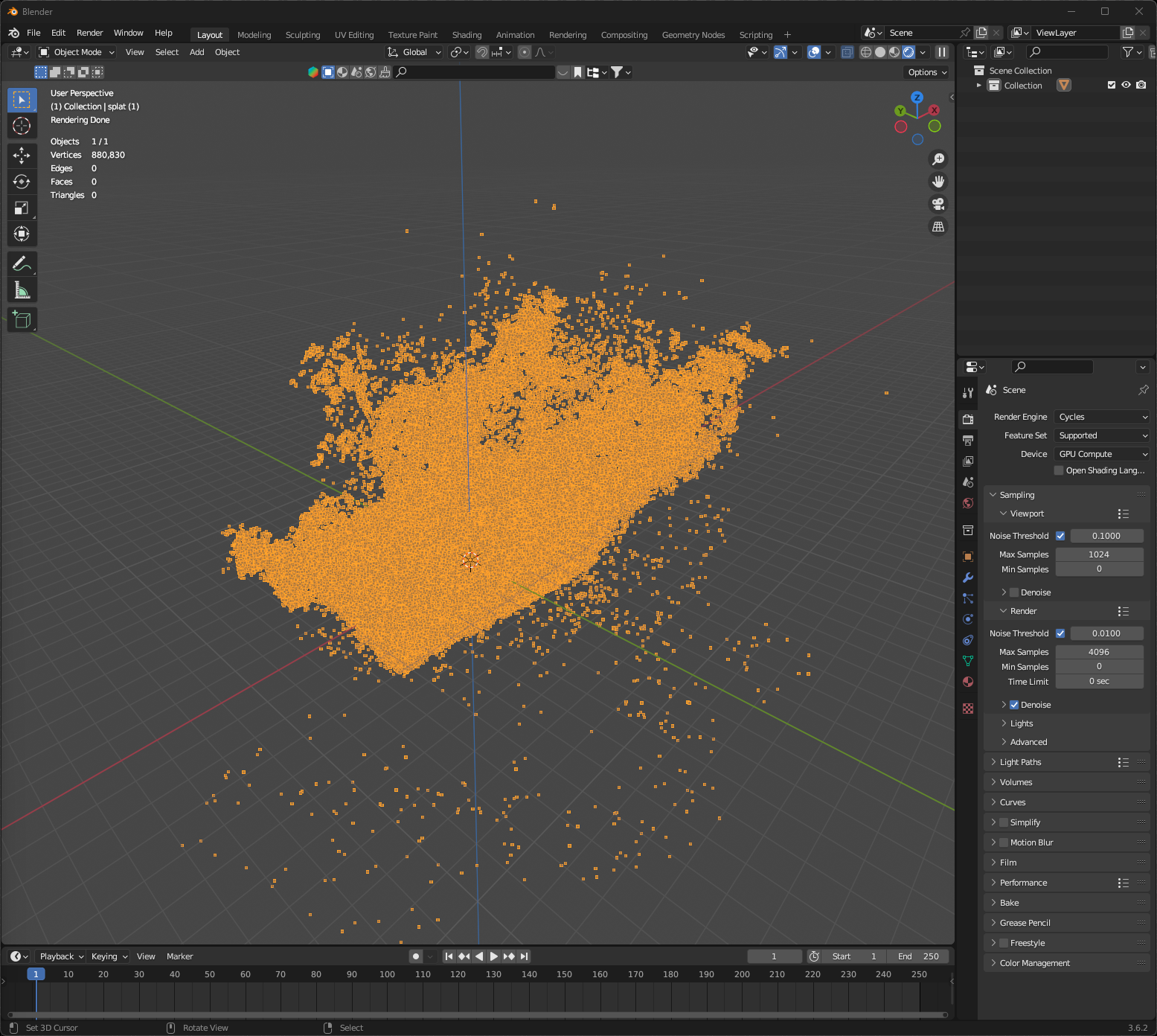The height and width of the screenshot is (1036, 1157).
Task: Open the File menu
Action: 33,33
